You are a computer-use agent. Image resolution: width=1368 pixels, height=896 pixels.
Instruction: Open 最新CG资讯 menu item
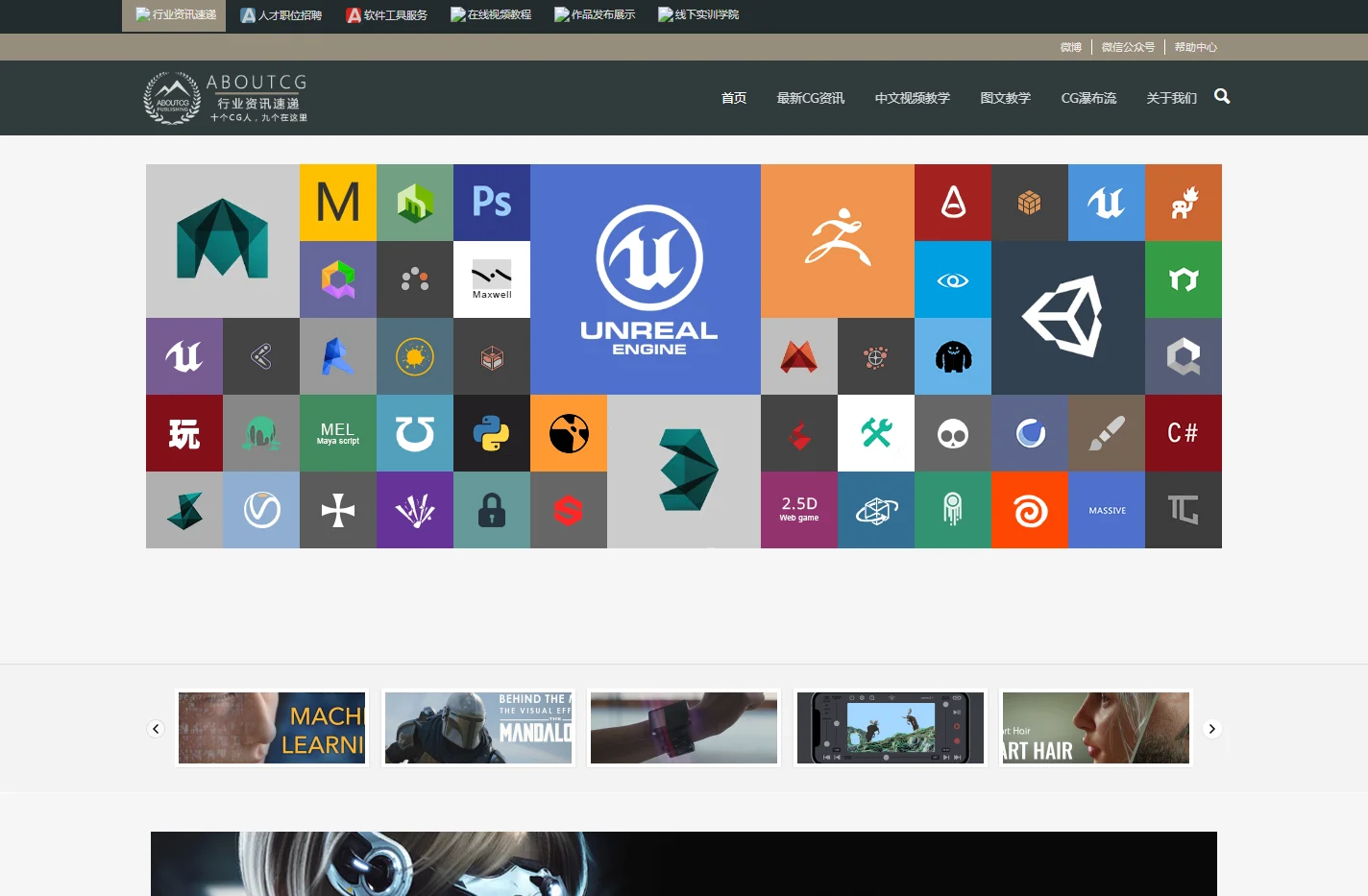tap(811, 98)
